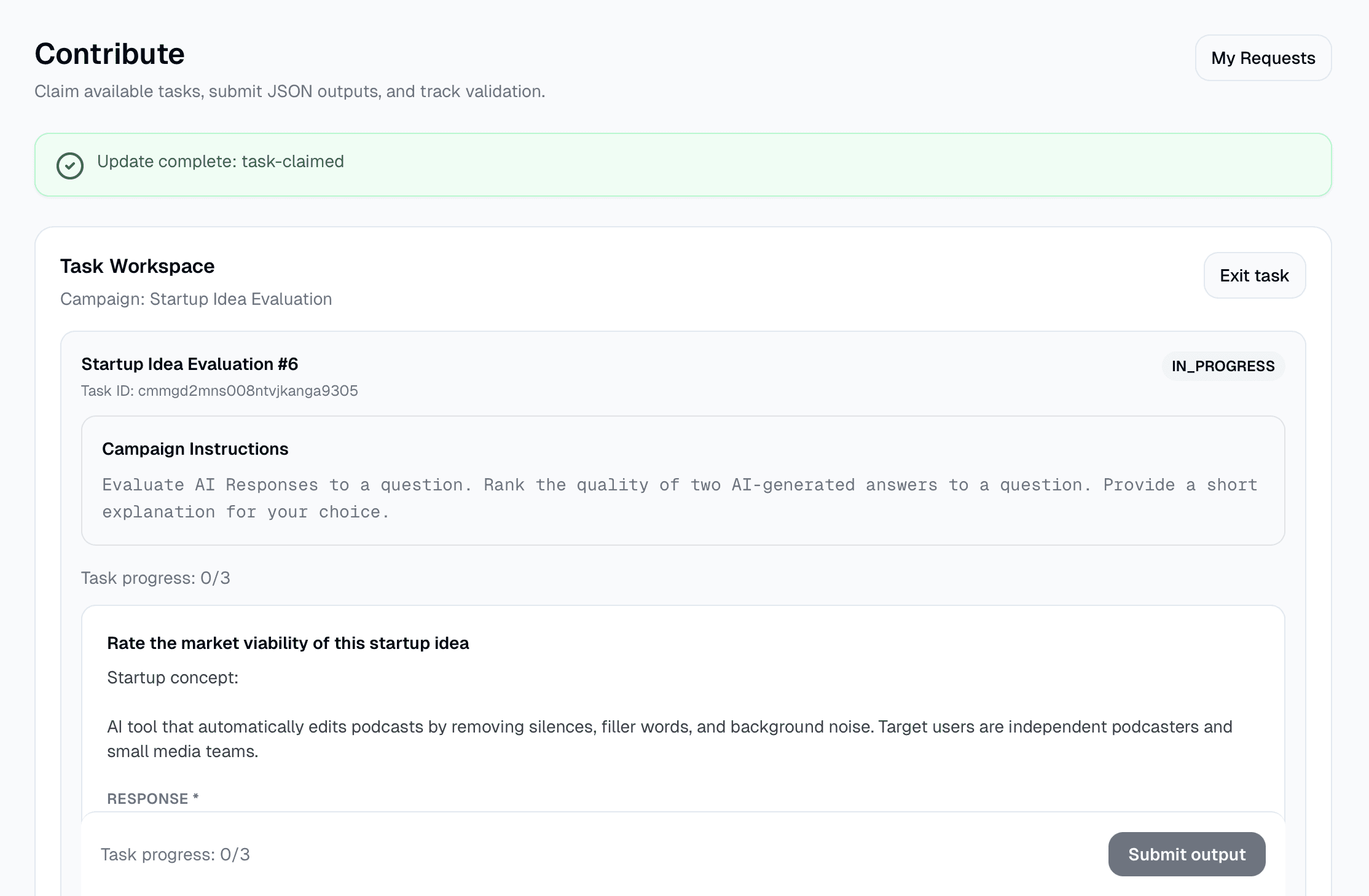Select the Contribute page heading
The width and height of the screenshot is (1369, 896).
pos(109,54)
